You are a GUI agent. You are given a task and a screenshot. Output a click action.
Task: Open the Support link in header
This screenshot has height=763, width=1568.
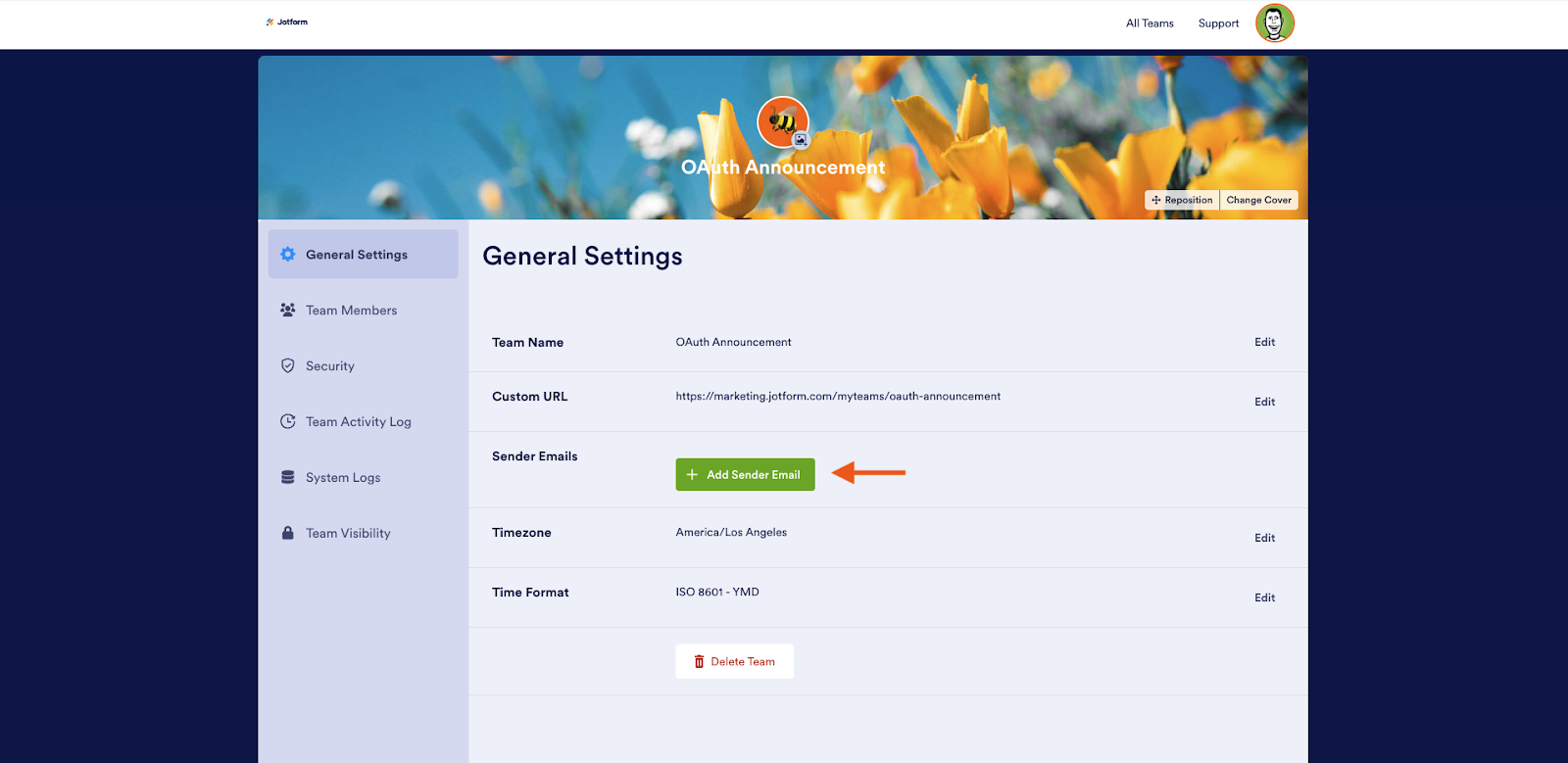(1218, 24)
